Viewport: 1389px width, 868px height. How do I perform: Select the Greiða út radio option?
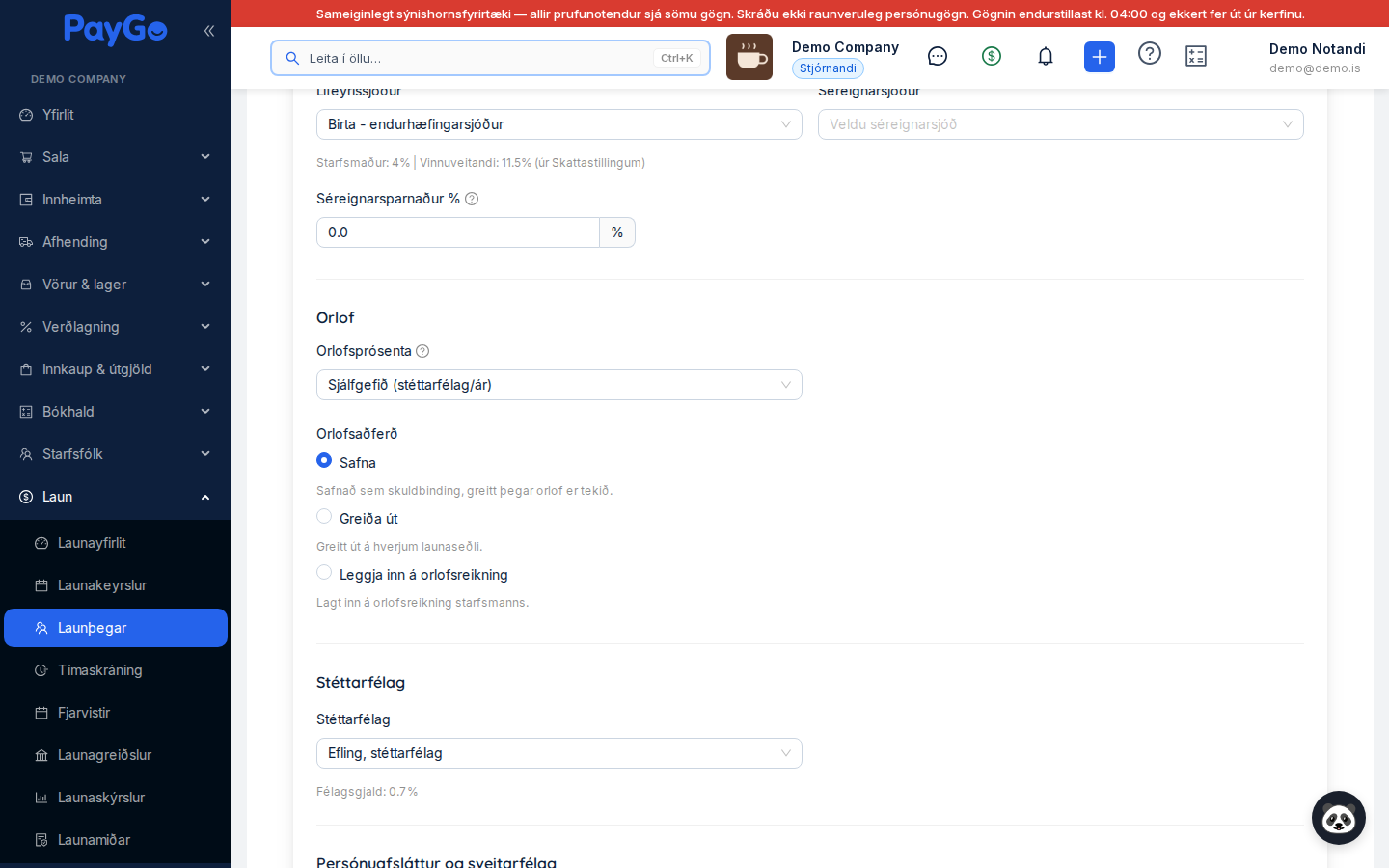pos(324,516)
